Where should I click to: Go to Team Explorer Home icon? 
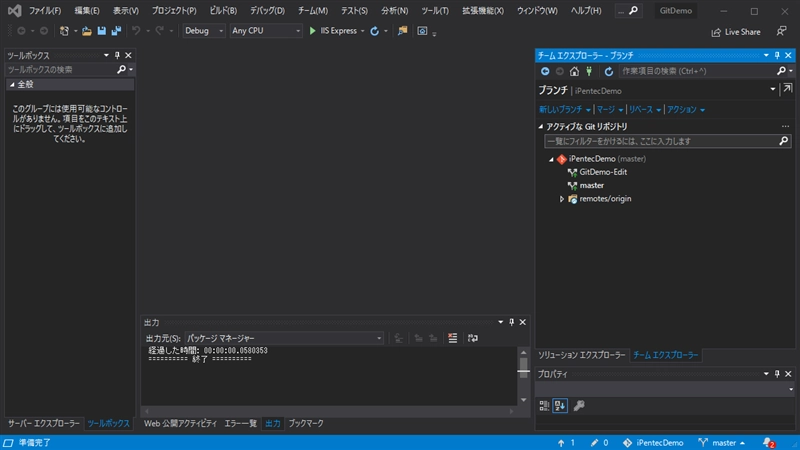point(574,71)
